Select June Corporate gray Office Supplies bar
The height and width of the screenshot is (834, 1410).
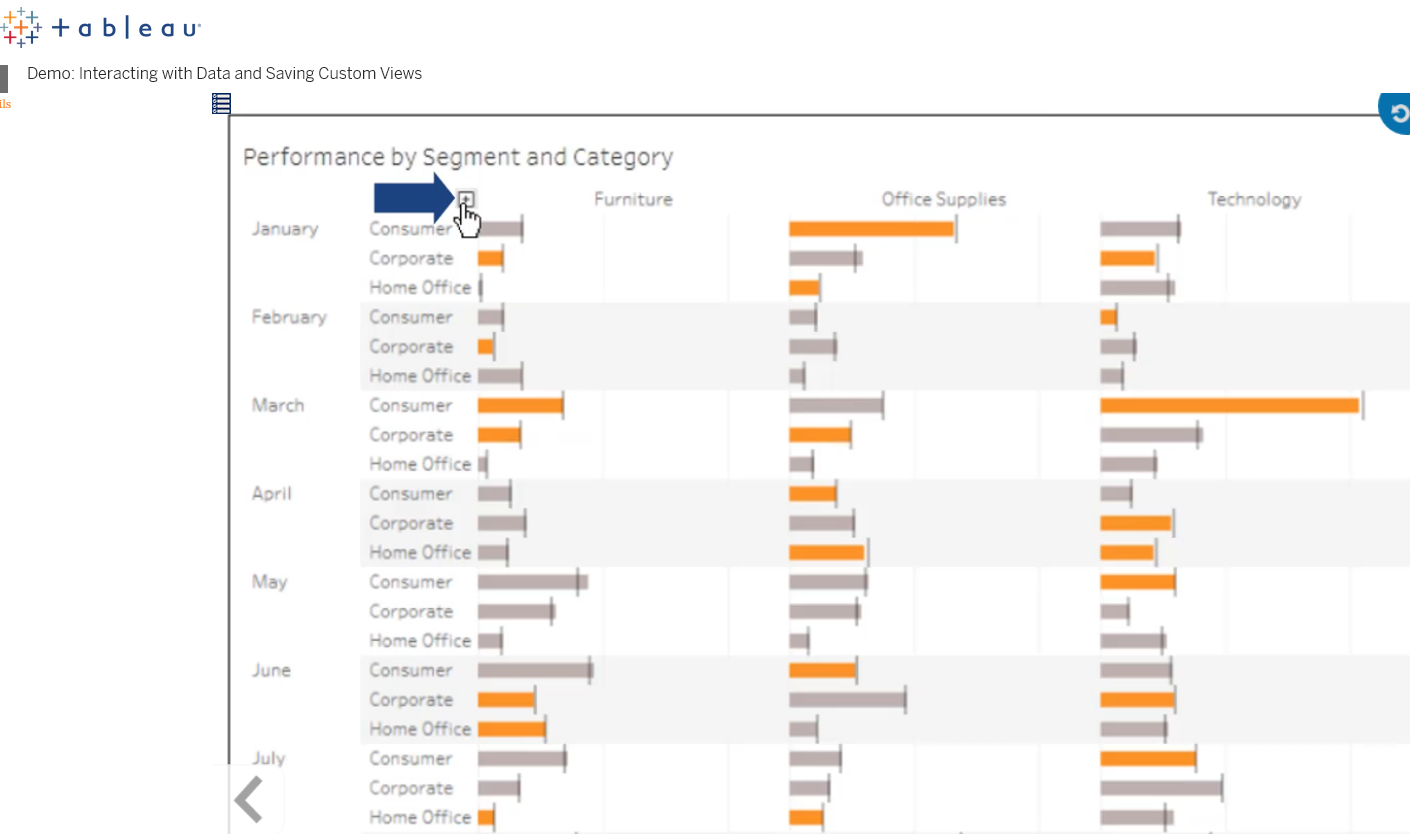point(847,699)
